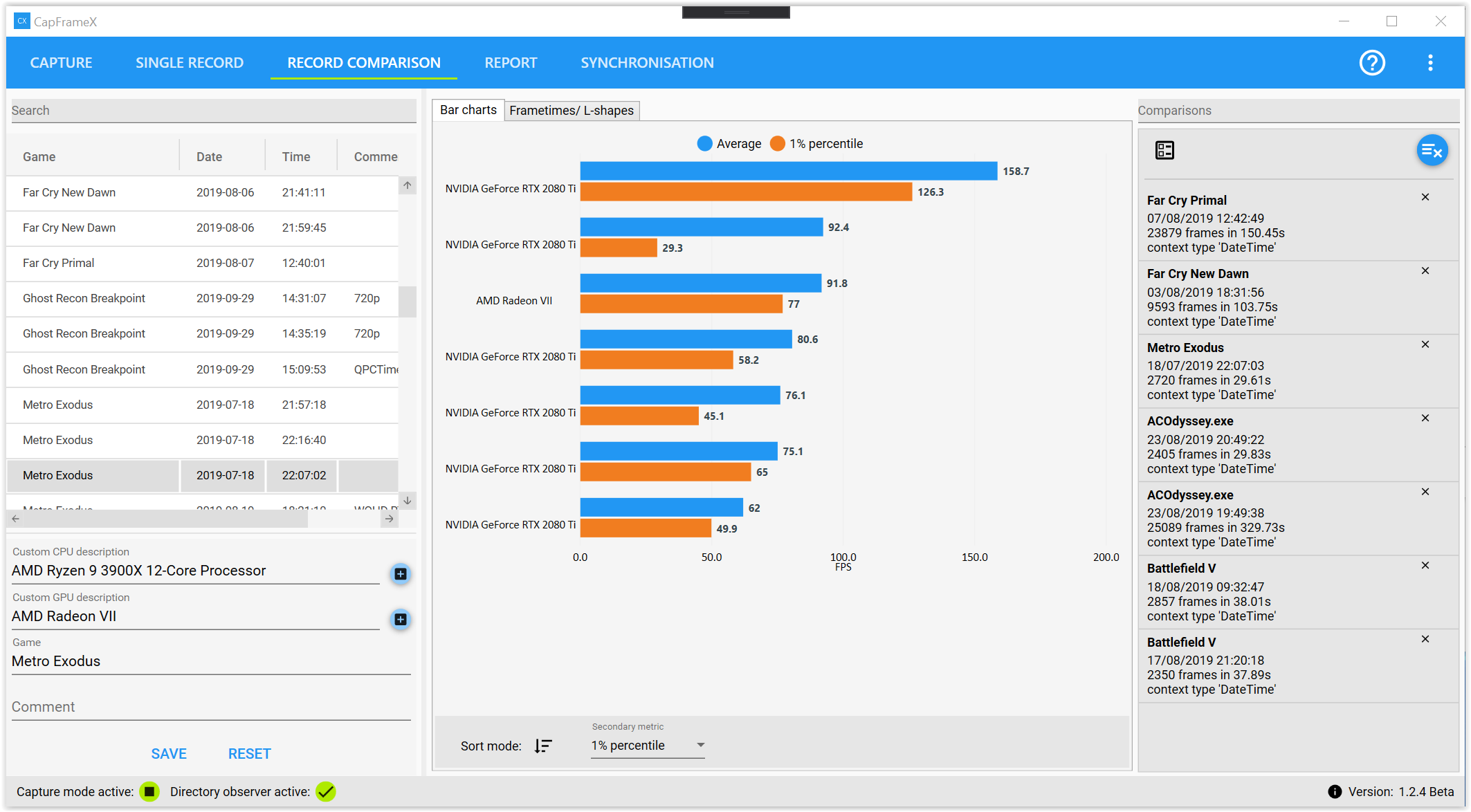Switch to Frametimes L-shapes tab
1471x812 pixels.
point(571,110)
